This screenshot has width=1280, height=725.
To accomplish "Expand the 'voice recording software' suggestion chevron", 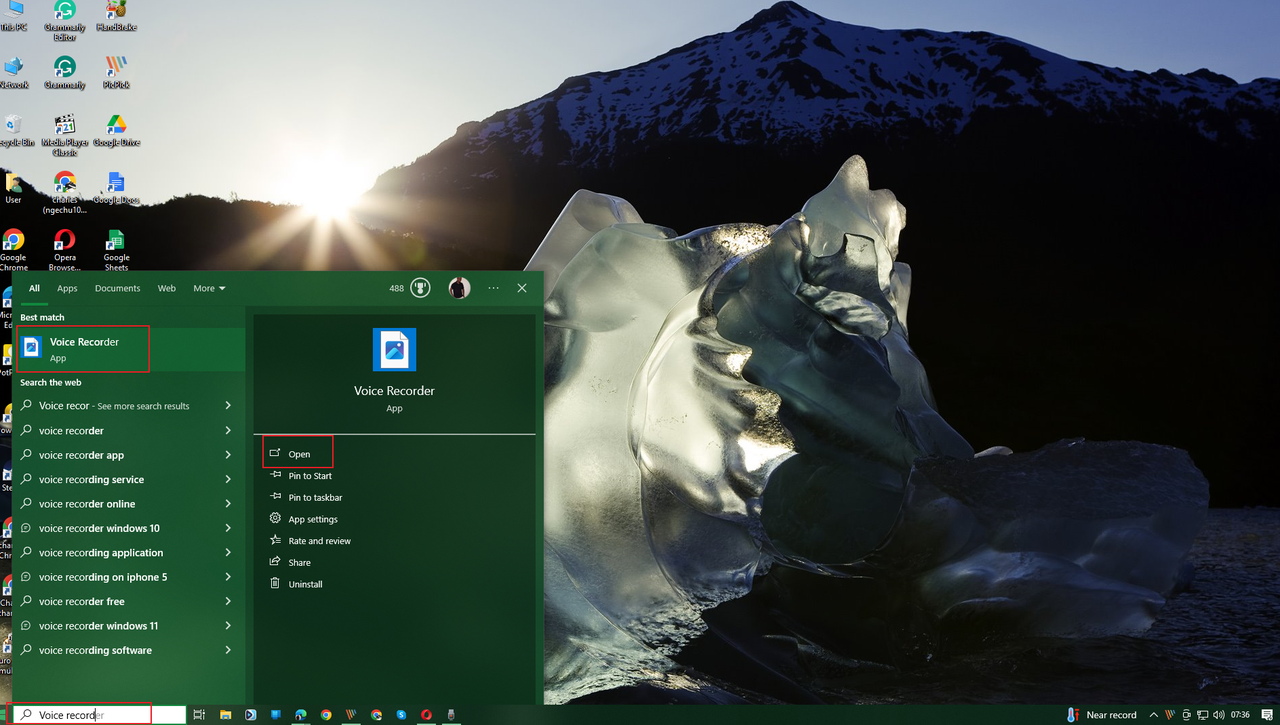I will (x=230, y=650).
